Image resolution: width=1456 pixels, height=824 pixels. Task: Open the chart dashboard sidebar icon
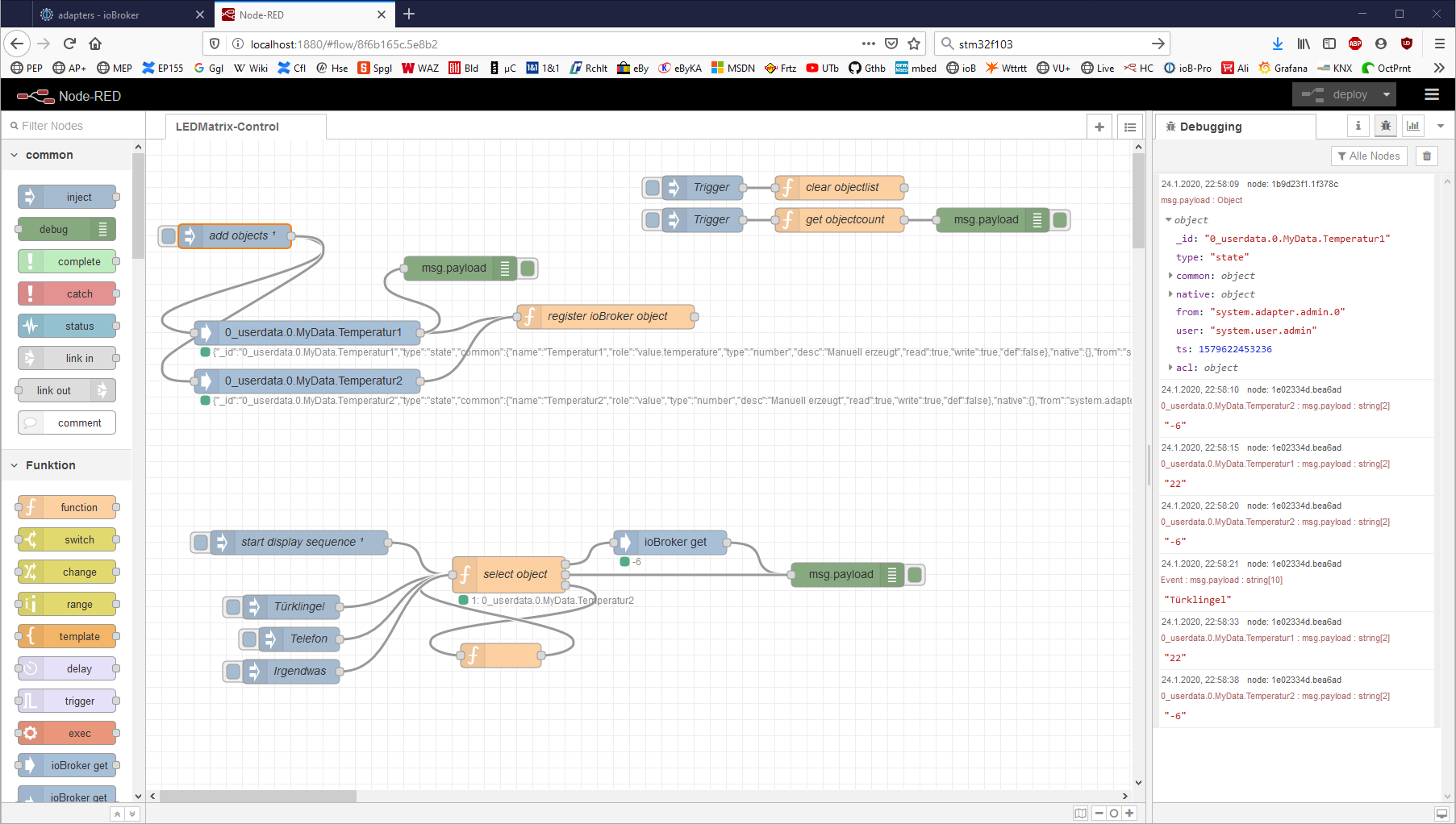point(1412,126)
